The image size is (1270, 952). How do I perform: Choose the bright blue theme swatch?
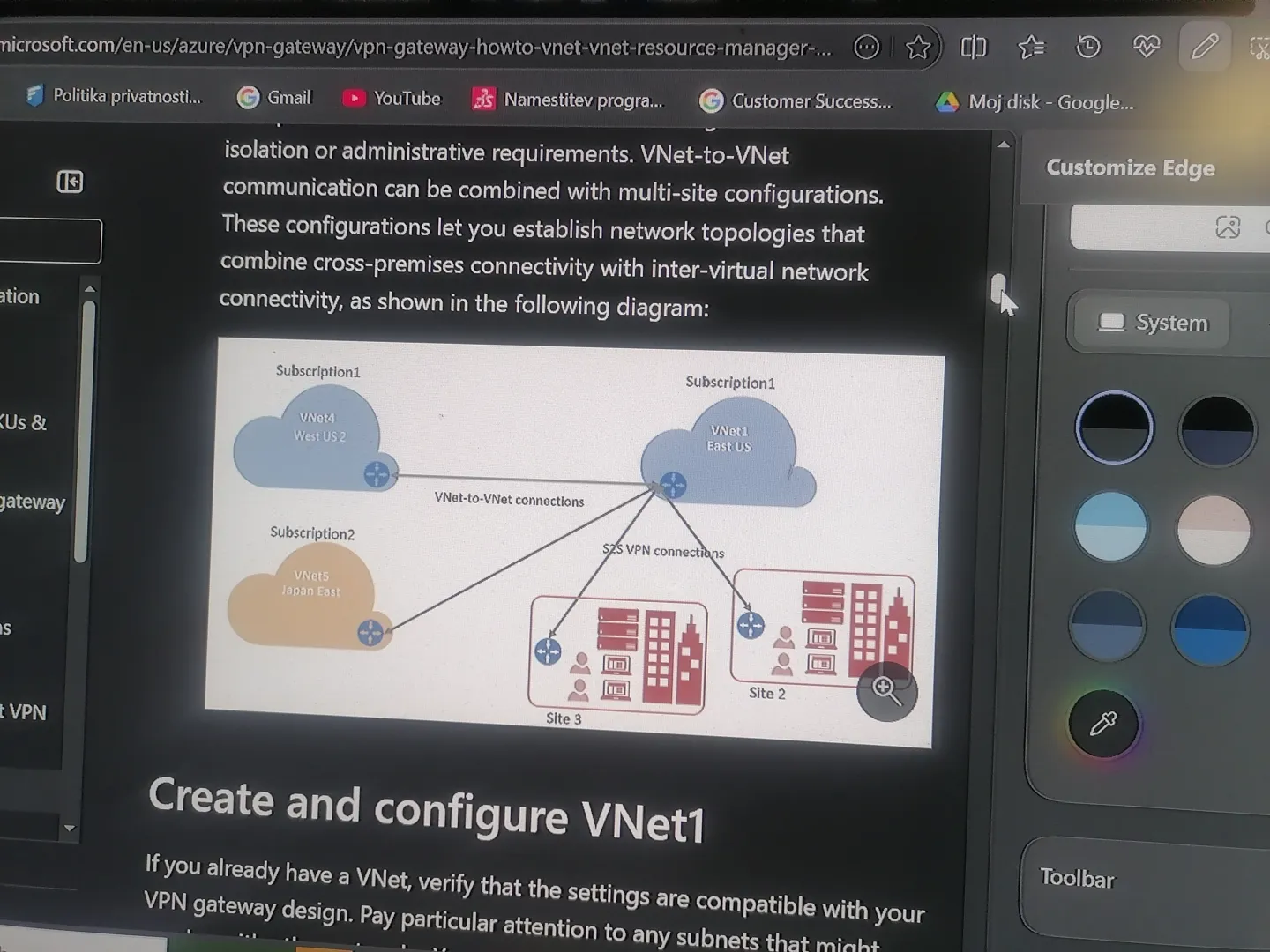1210,629
